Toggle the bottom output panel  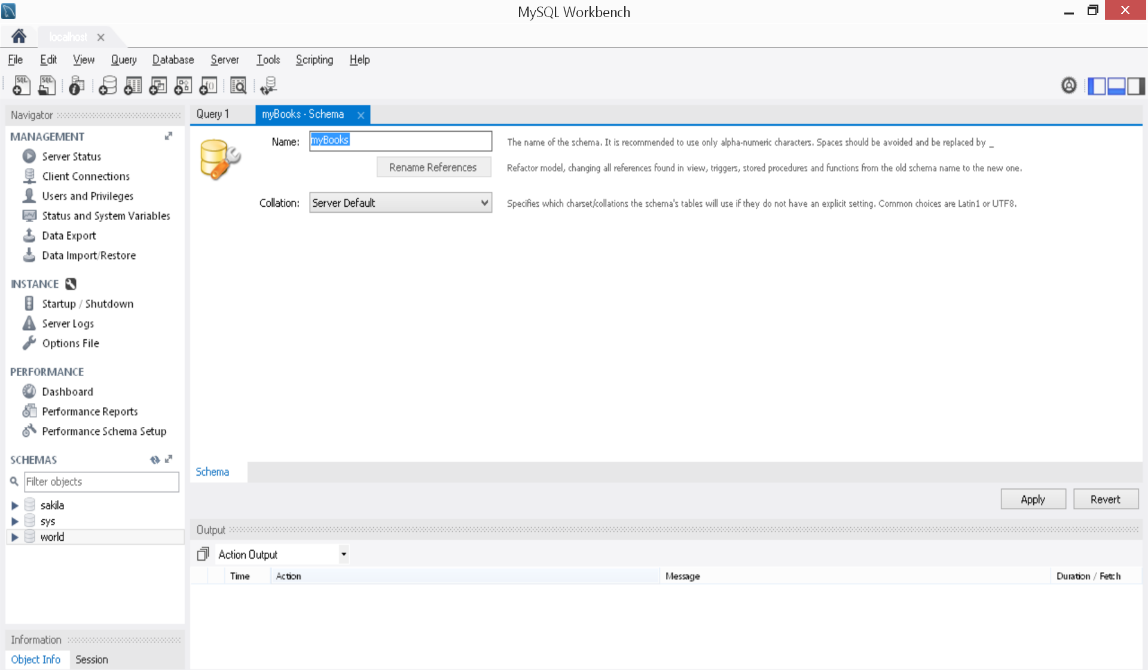[1117, 86]
